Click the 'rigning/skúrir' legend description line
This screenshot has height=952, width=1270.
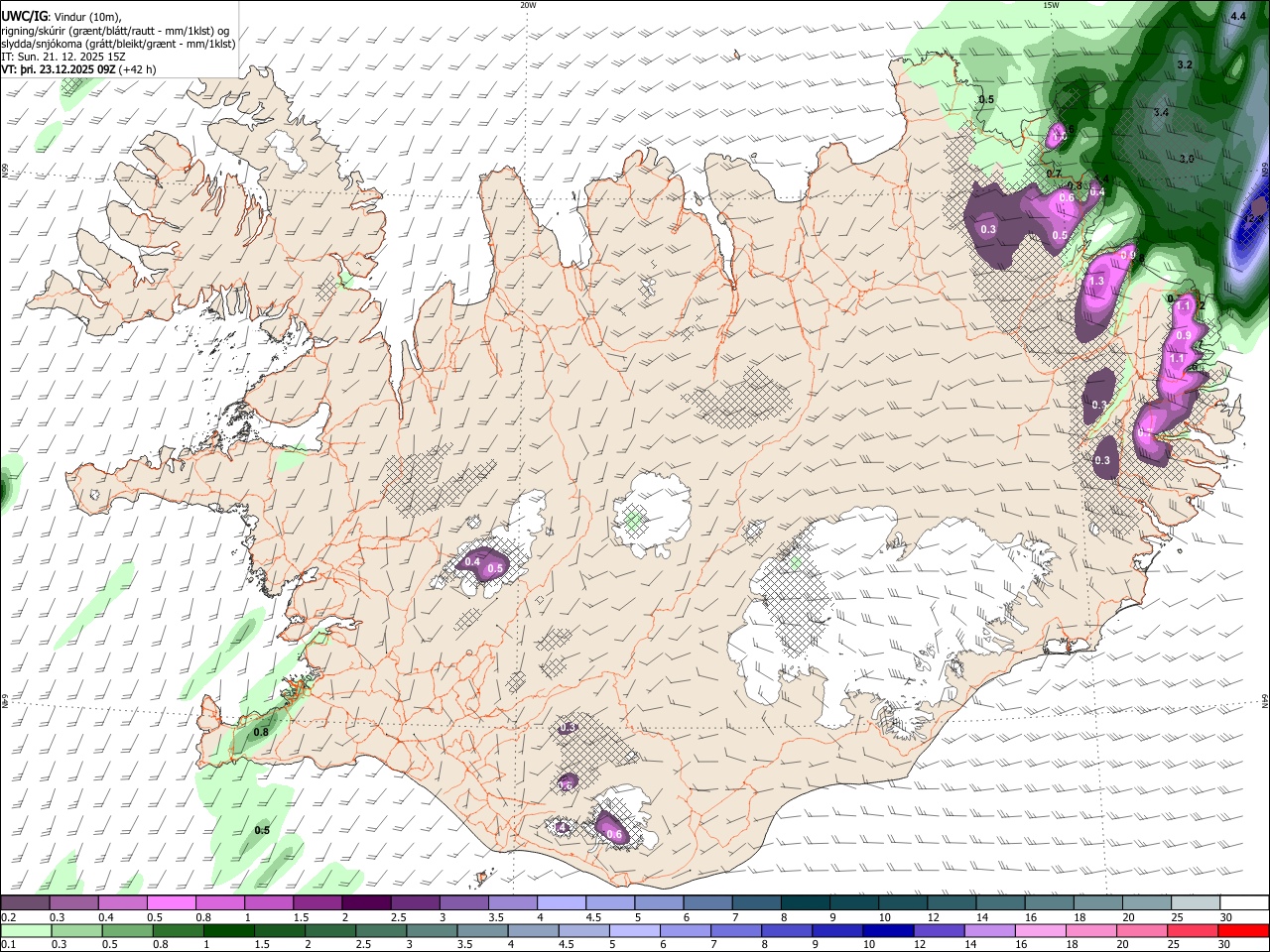[x=114, y=31]
